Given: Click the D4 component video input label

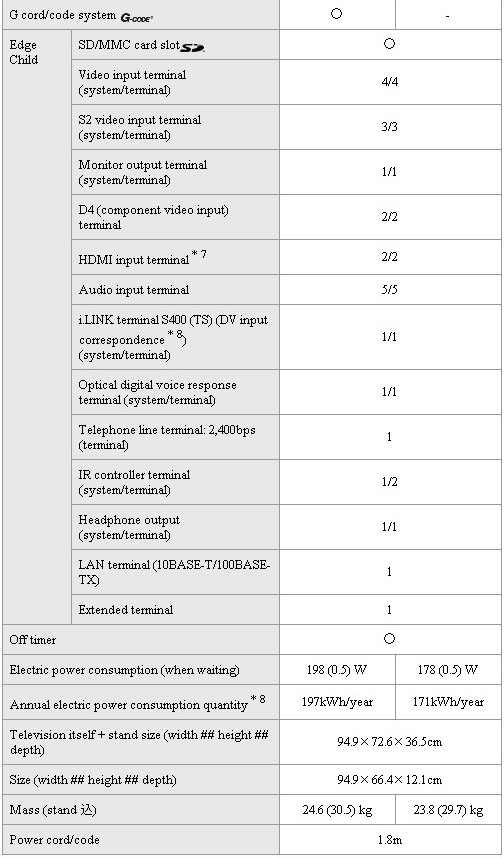Looking at the screenshot, I should 154,217.
